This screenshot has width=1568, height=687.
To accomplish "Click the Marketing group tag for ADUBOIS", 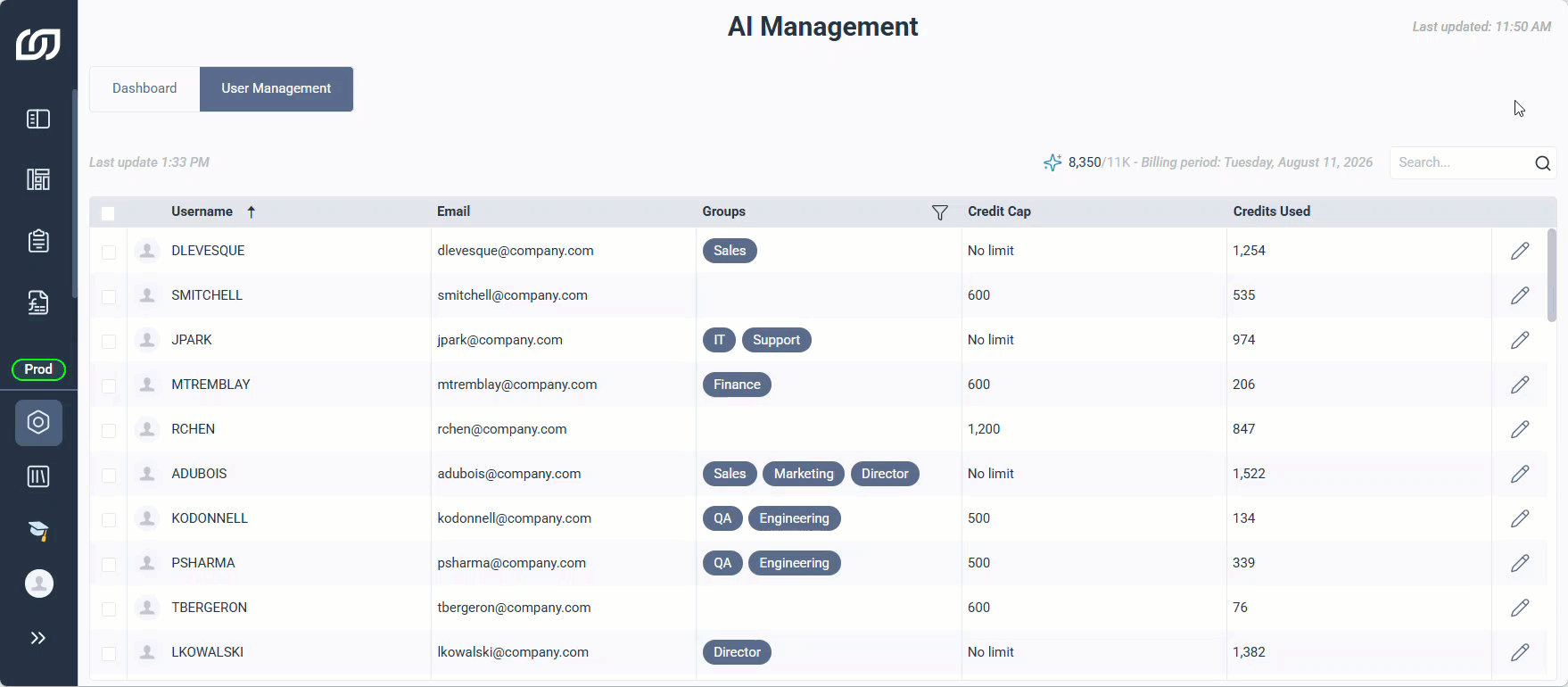I will pos(804,474).
